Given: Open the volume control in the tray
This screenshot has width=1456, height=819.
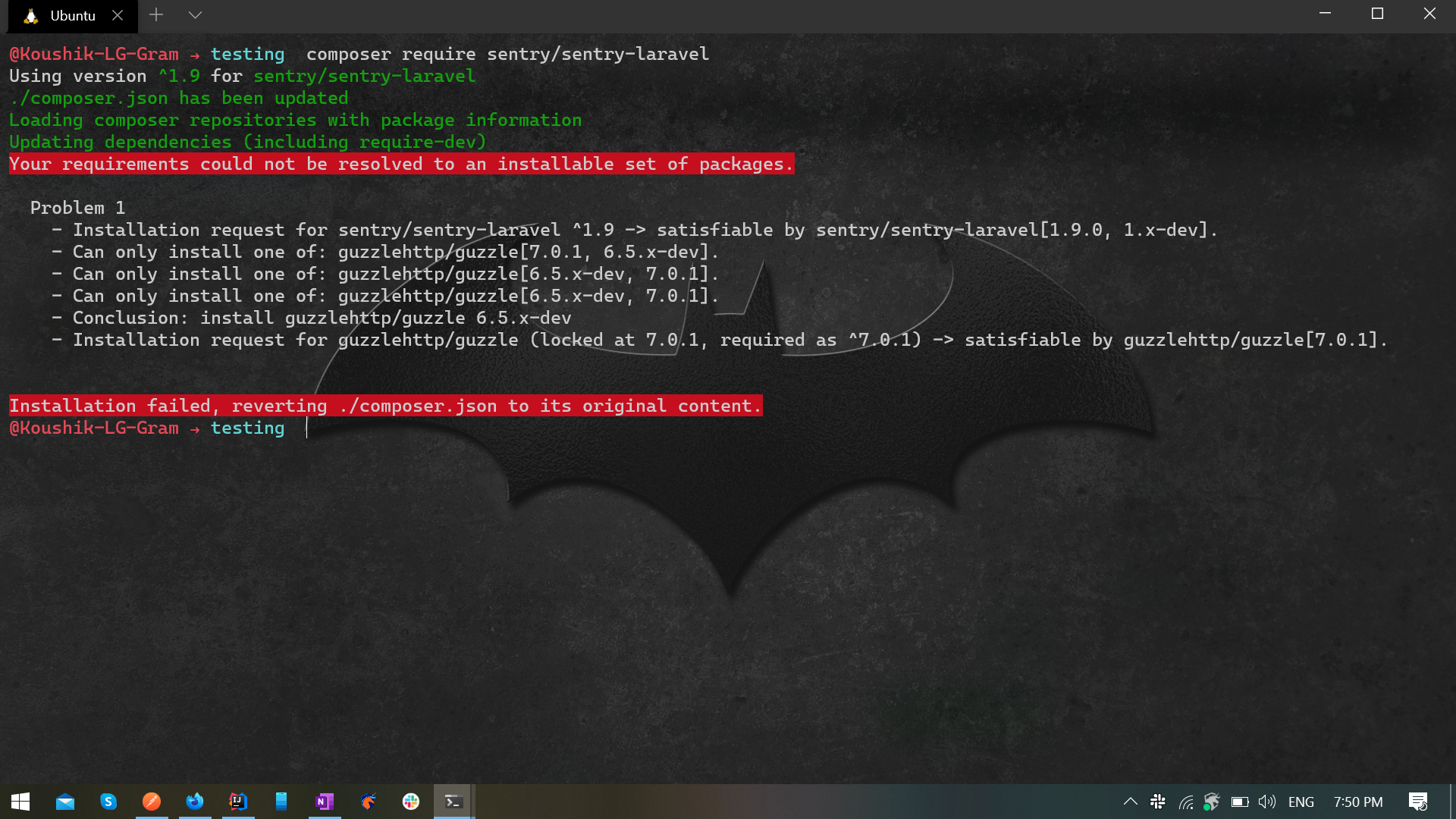Looking at the screenshot, I should pyautogui.click(x=1268, y=802).
